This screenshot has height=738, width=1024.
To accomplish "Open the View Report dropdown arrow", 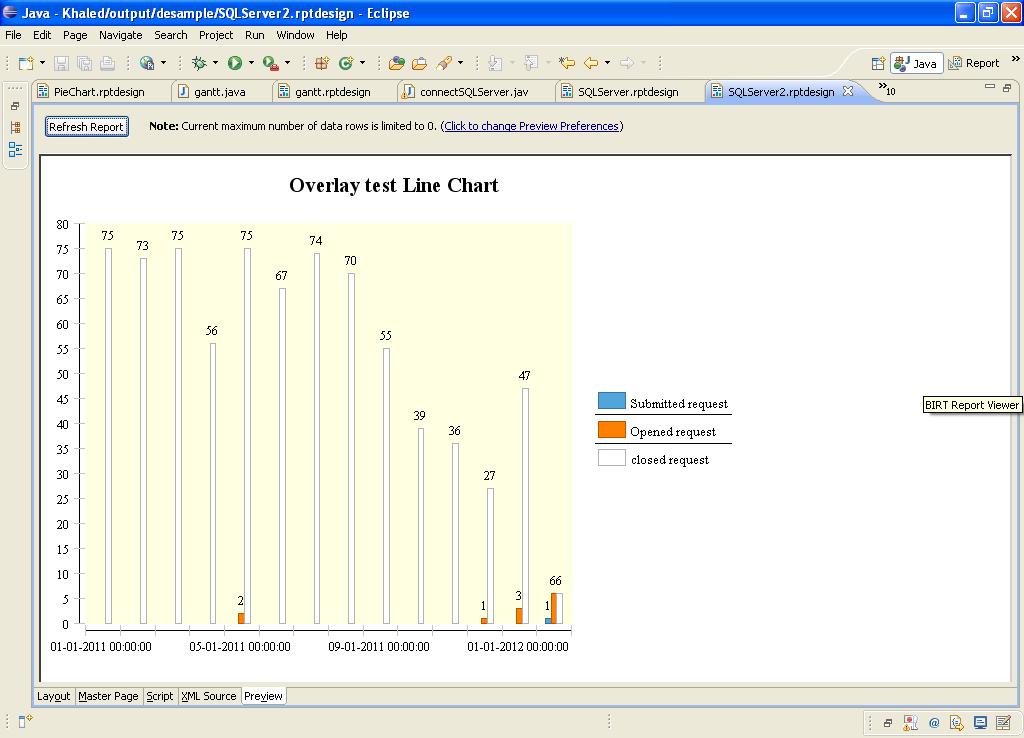I will (163, 63).
